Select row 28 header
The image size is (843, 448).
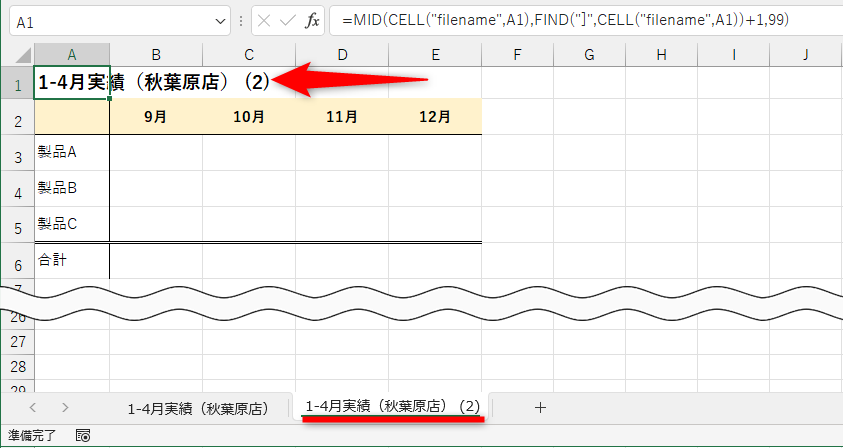pyautogui.click(x=18, y=367)
